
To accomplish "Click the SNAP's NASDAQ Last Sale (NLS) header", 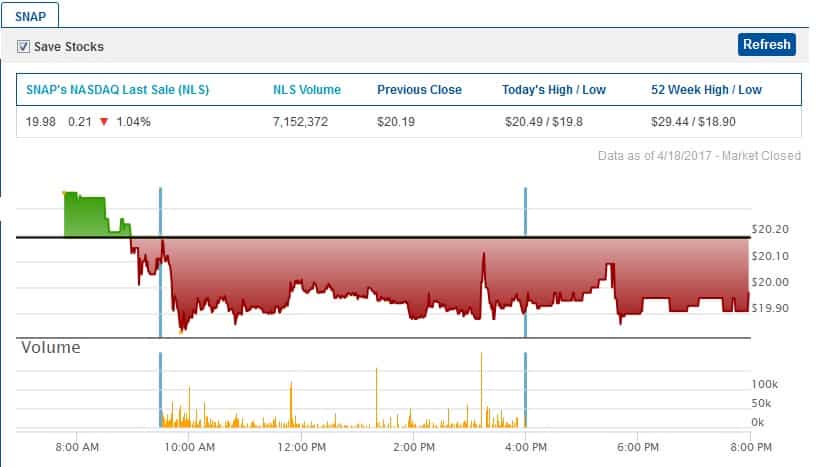I will click(x=118, y=90).
